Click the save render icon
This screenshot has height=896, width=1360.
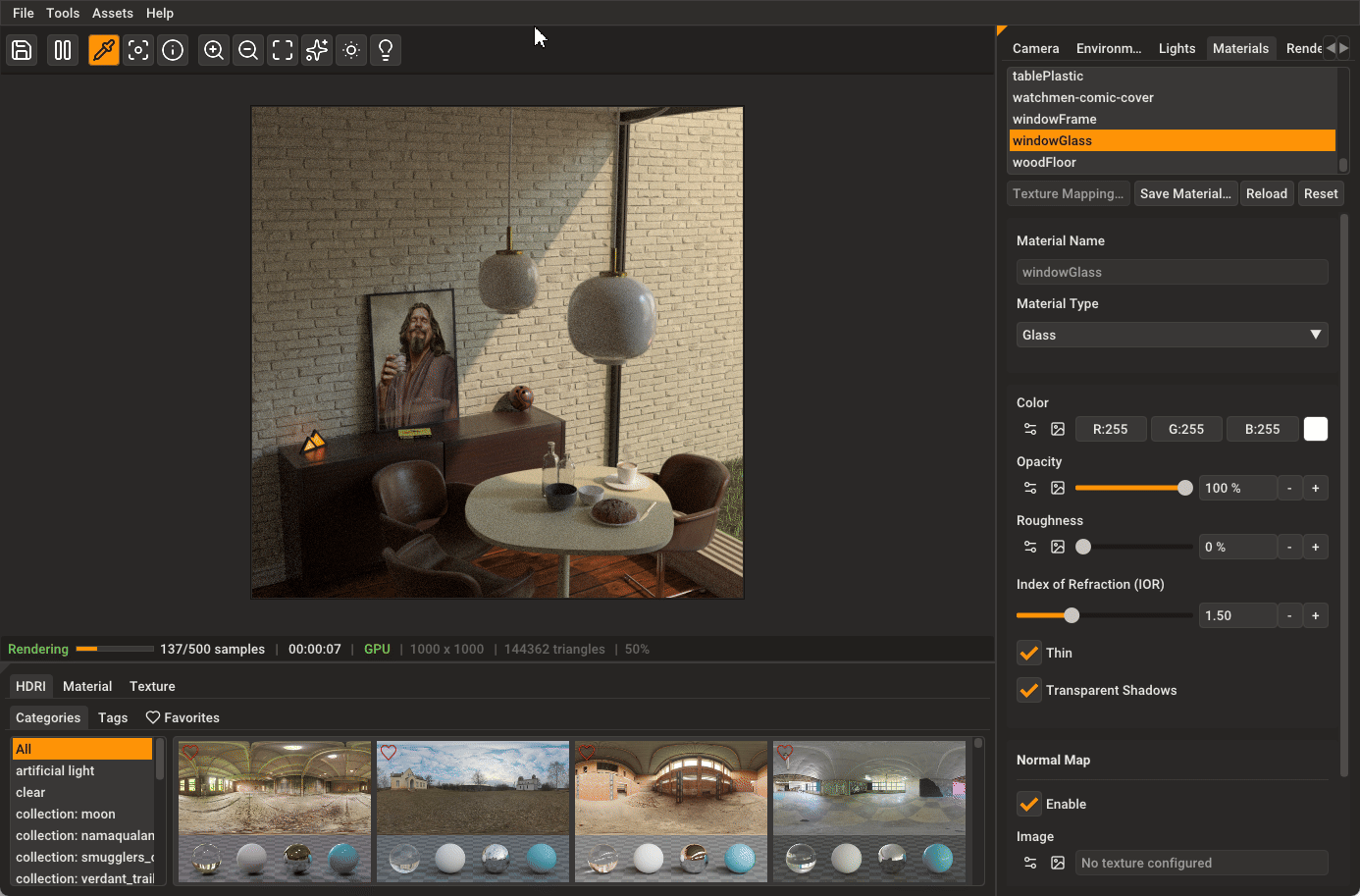coord(22,50)
